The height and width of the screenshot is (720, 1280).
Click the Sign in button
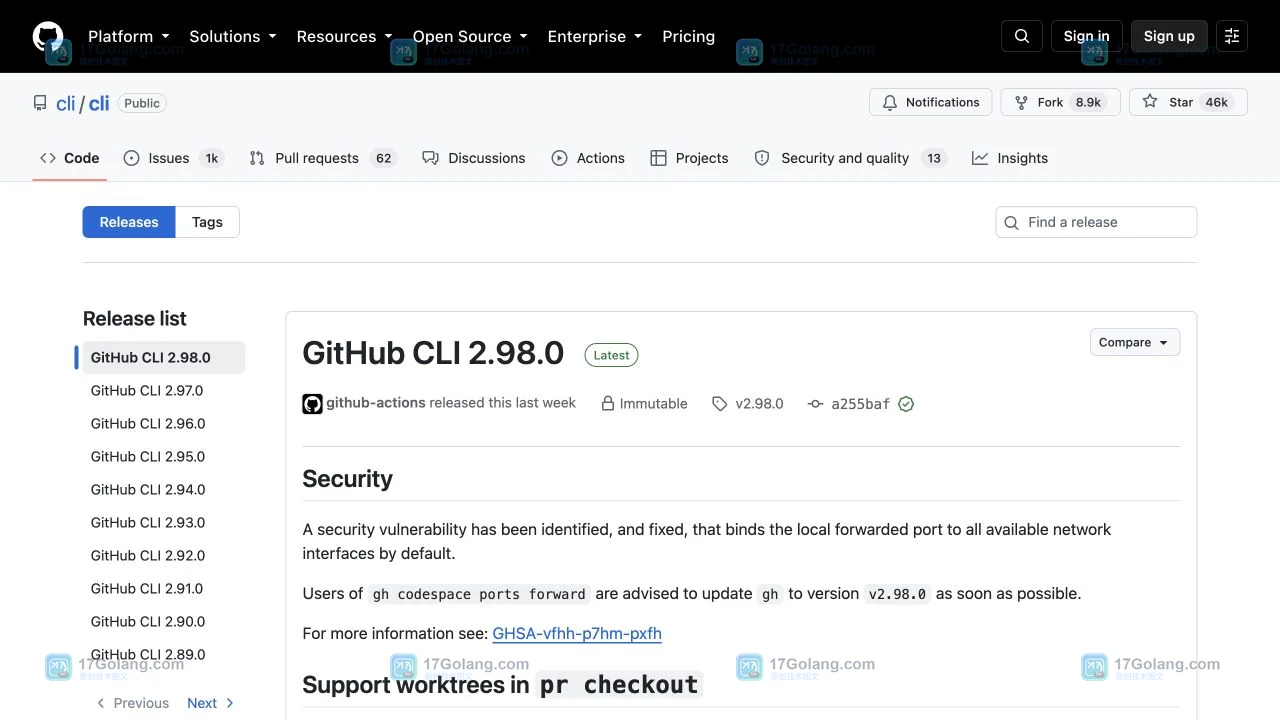(x=1087, y=36)
